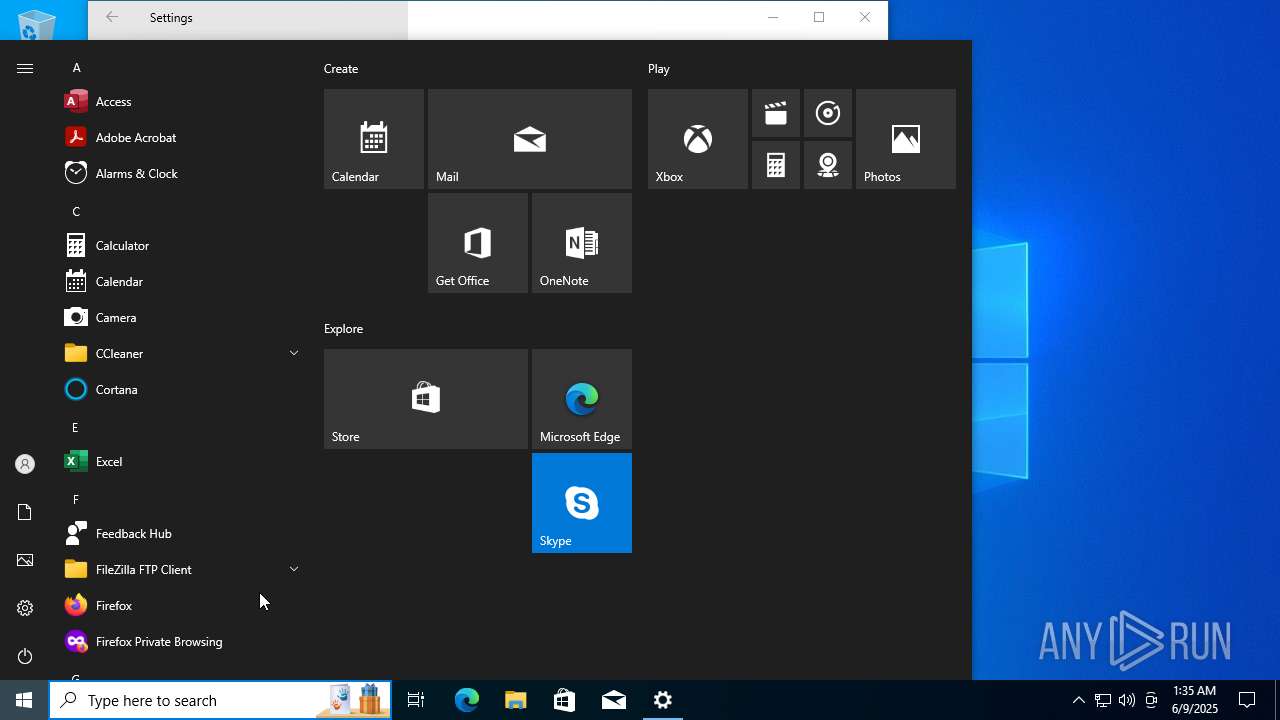Image resolution: width=1280 pixels, height=720 pixels.
Task: Maximize the Settings window
Action: (819, 17)
